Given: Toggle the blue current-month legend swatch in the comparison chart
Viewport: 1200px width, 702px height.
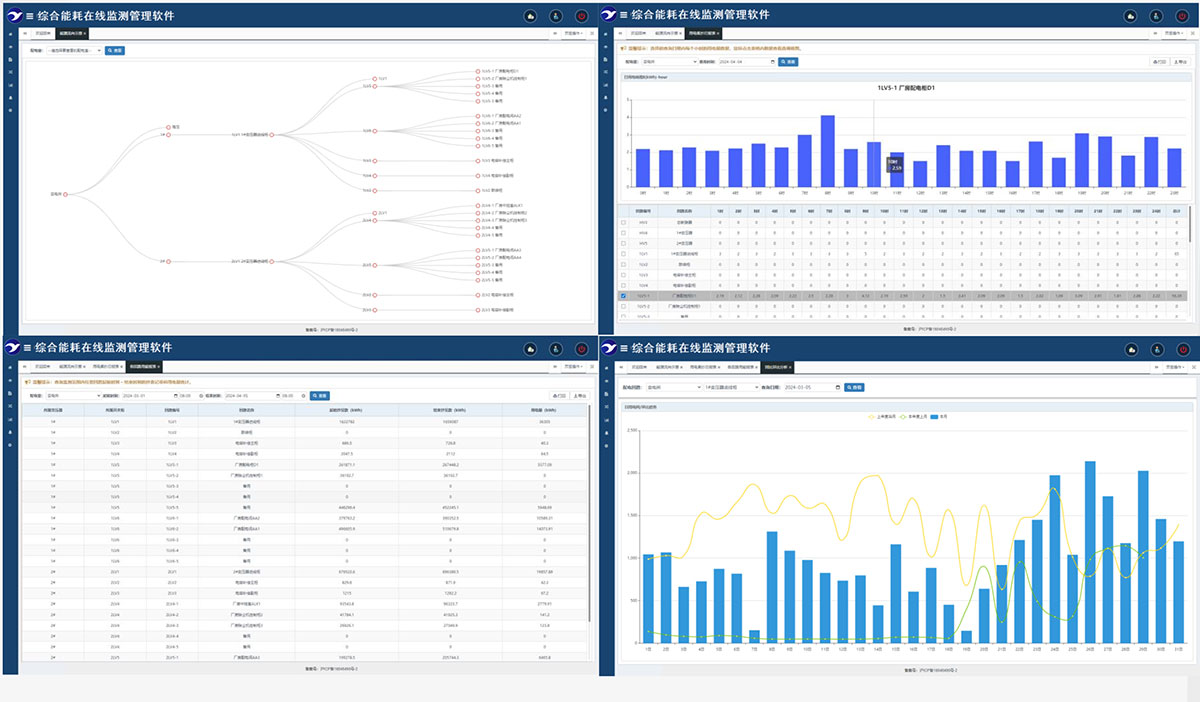Looking at the screenshot, I should [x=934, y=416].
